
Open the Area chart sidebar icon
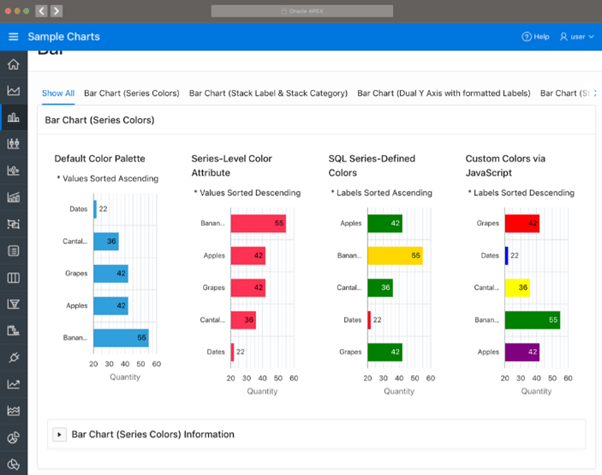coord(13,91)
